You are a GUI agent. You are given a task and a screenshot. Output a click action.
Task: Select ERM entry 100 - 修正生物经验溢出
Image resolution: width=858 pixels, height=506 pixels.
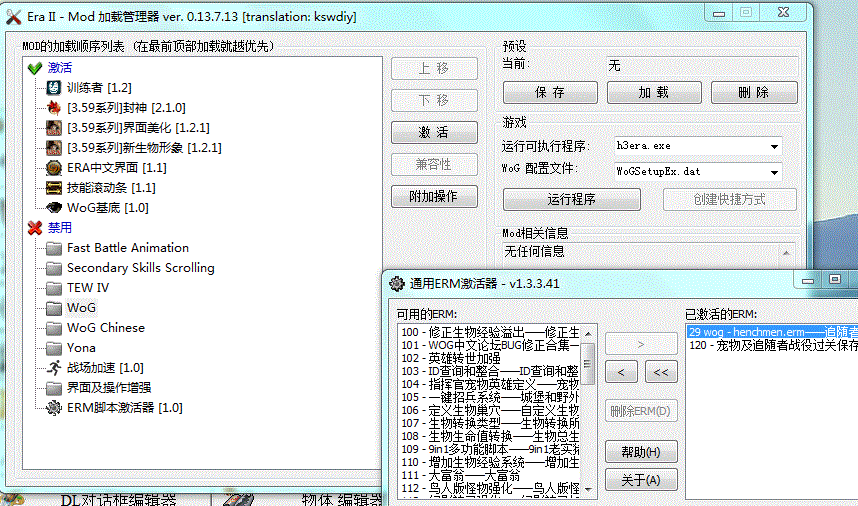click(490, 332)
